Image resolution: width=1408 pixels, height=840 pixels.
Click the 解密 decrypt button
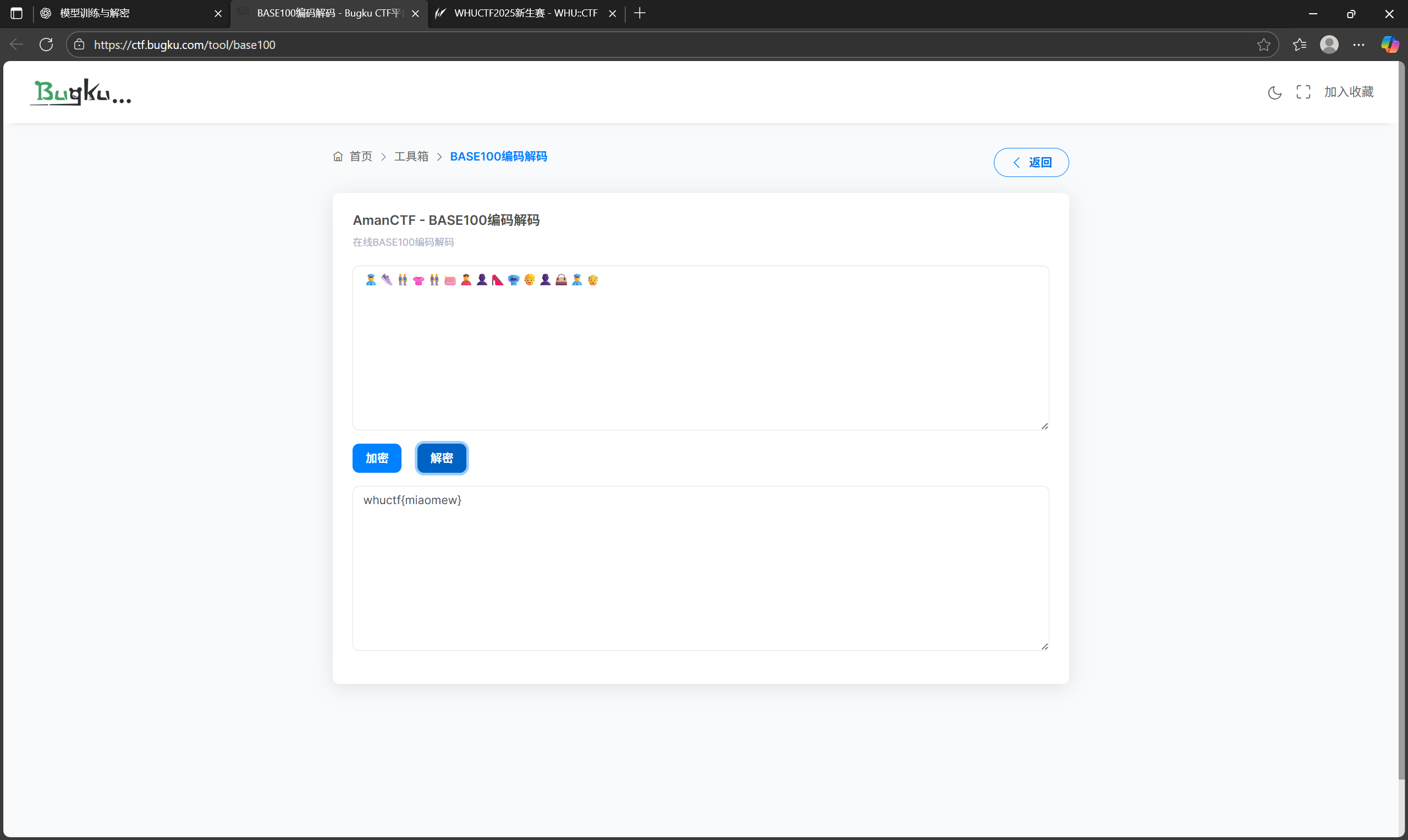(x=441, y=458)
